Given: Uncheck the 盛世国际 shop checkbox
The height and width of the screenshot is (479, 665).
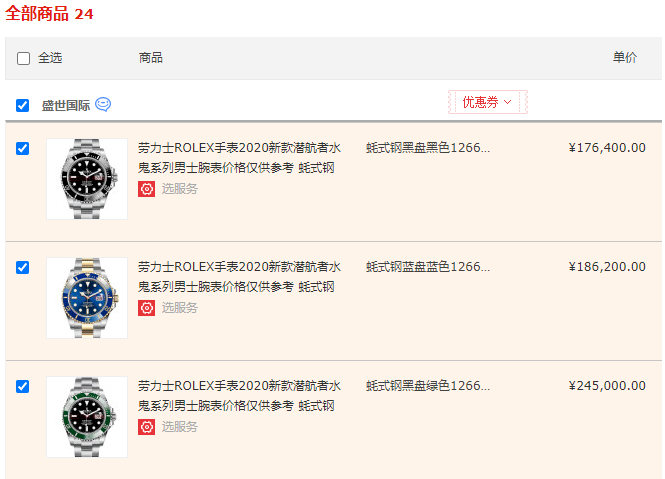Looking at the screenshot, I should point(22,105).
